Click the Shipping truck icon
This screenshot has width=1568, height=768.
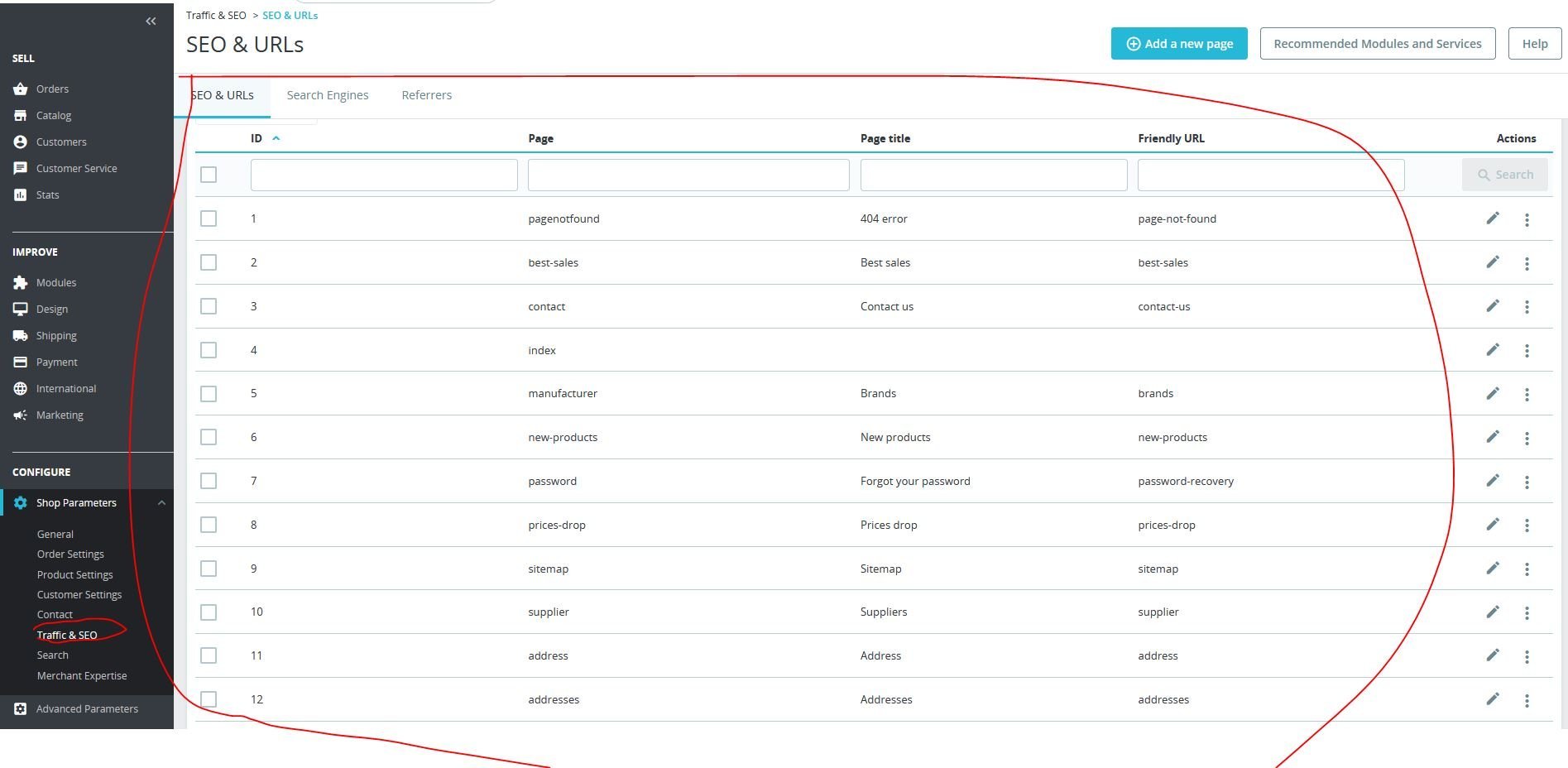(x=21, y=335)
